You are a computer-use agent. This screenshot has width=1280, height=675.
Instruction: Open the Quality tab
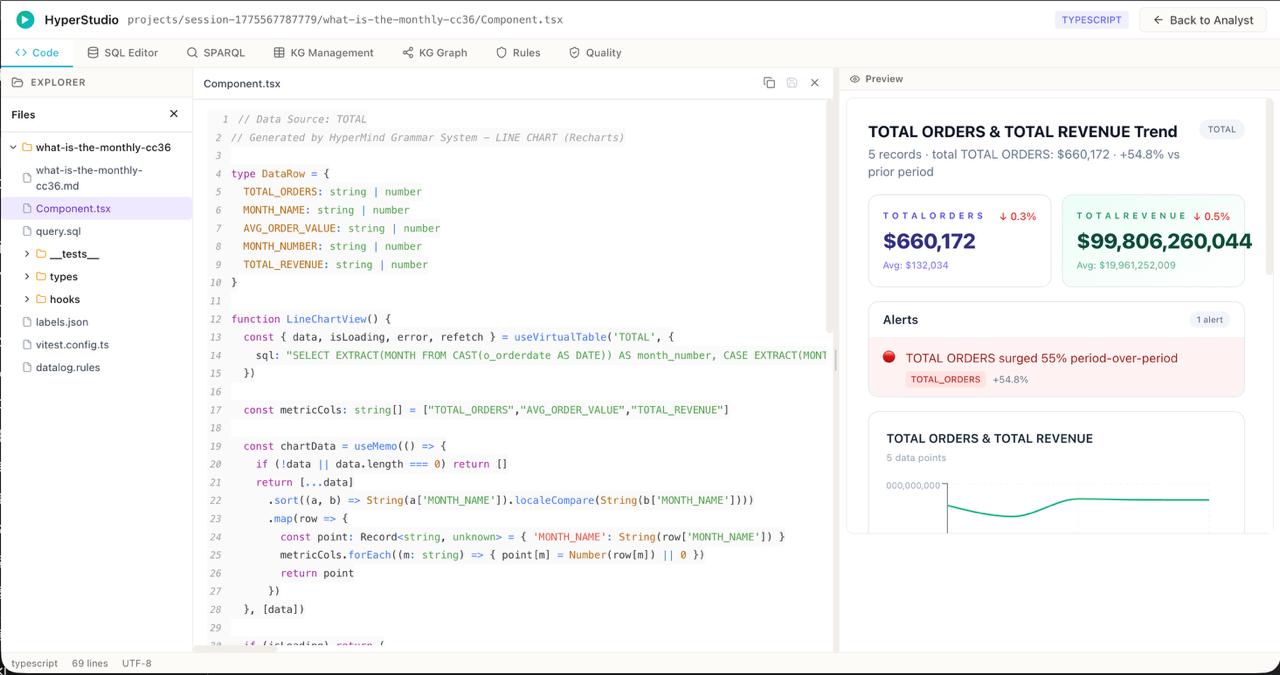pyautogui.click(x=595, y=53)
